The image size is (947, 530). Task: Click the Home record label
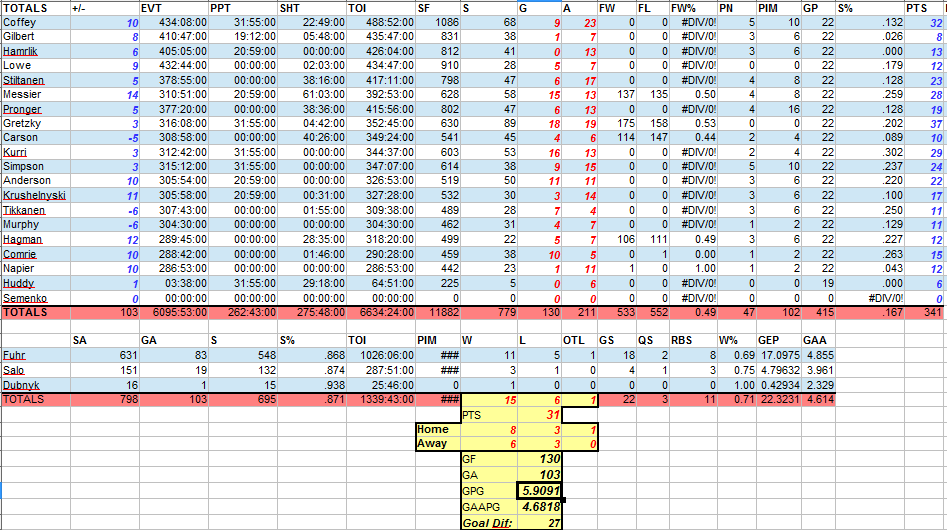point(438,429)
